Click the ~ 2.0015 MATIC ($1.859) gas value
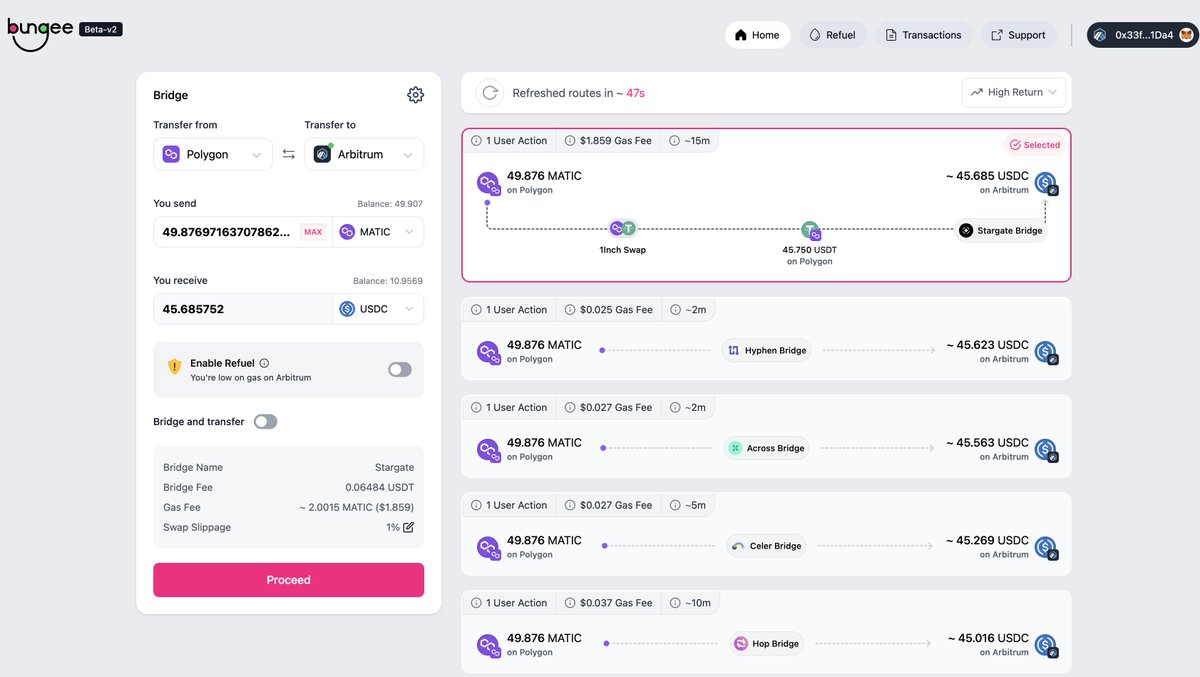 [x=356, y=508]
